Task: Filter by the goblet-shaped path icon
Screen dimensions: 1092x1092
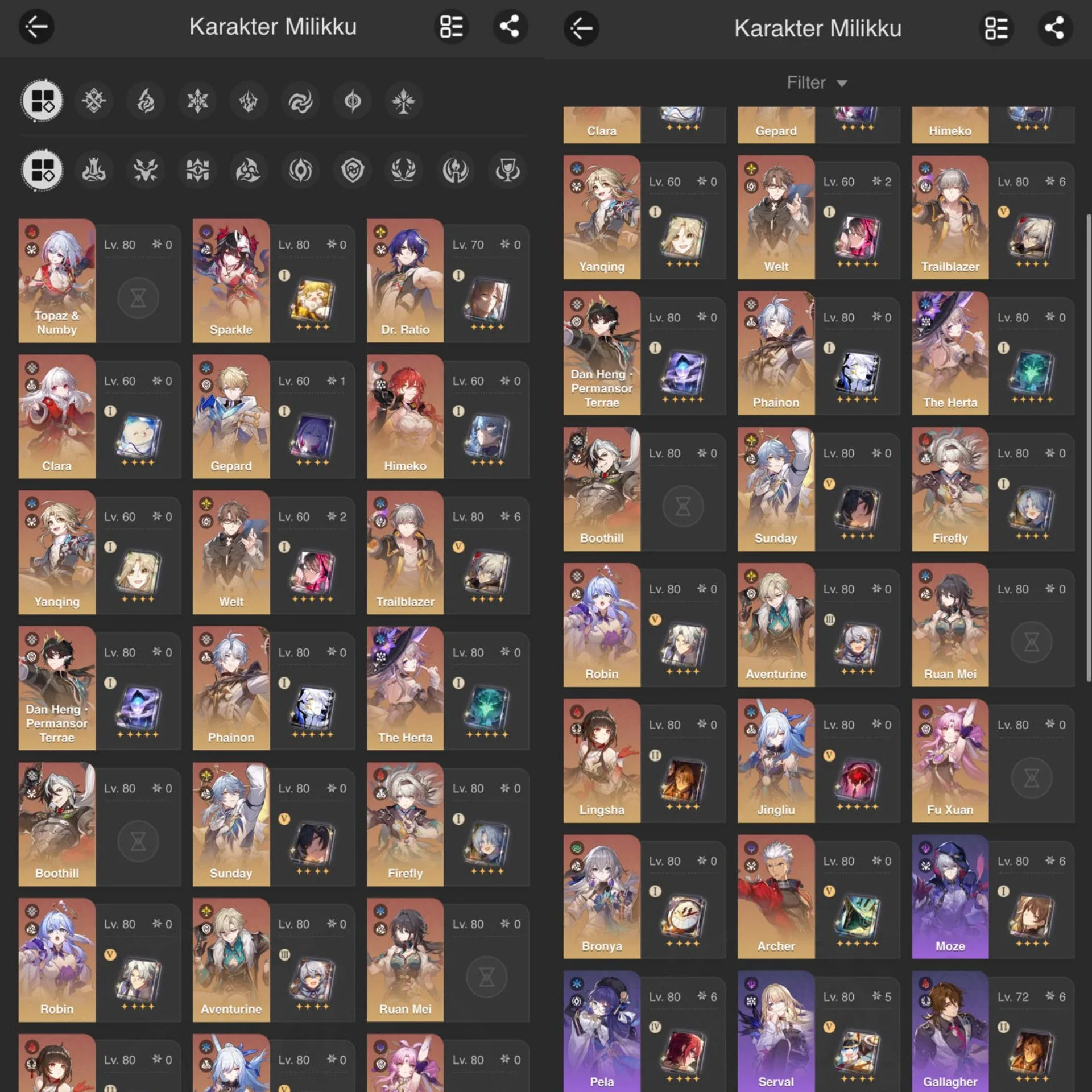Action: click(507, 170)
